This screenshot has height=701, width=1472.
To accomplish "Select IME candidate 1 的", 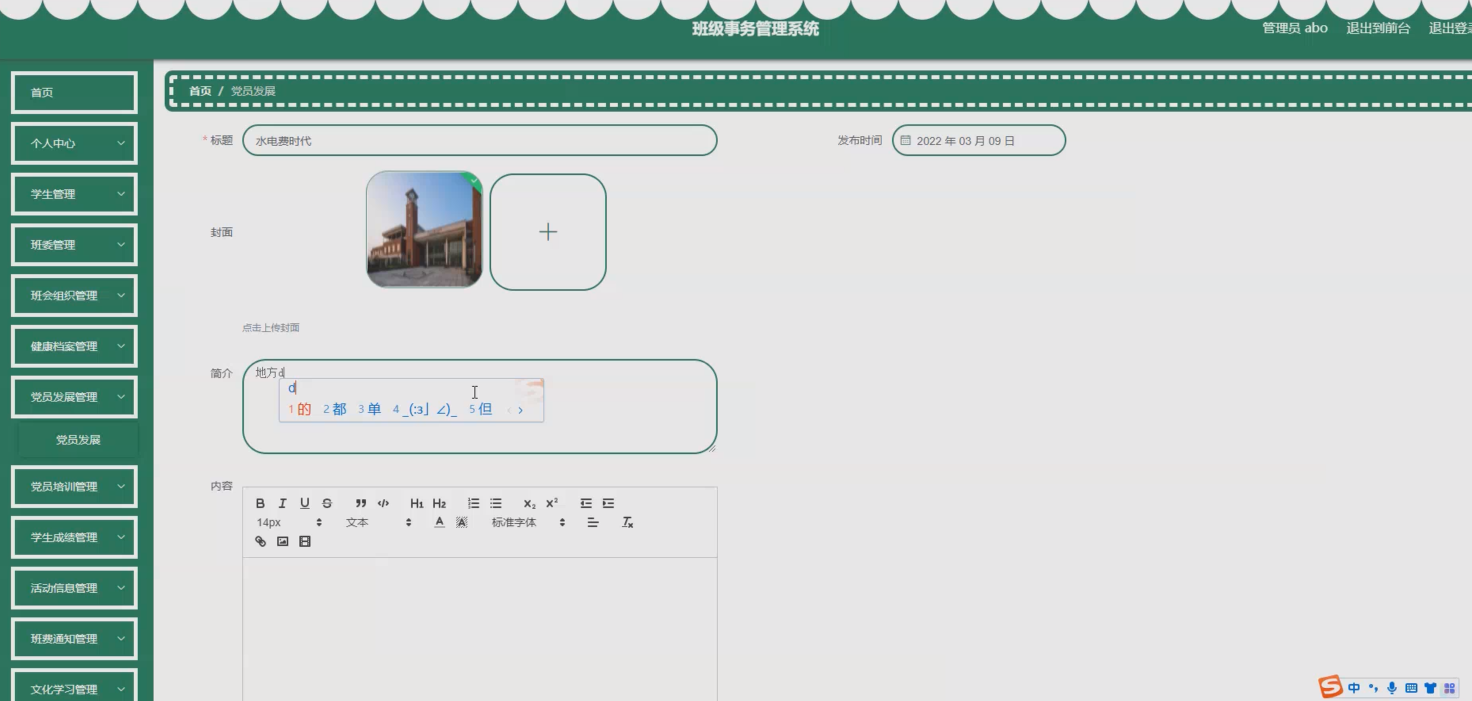I will click(300, 409).
